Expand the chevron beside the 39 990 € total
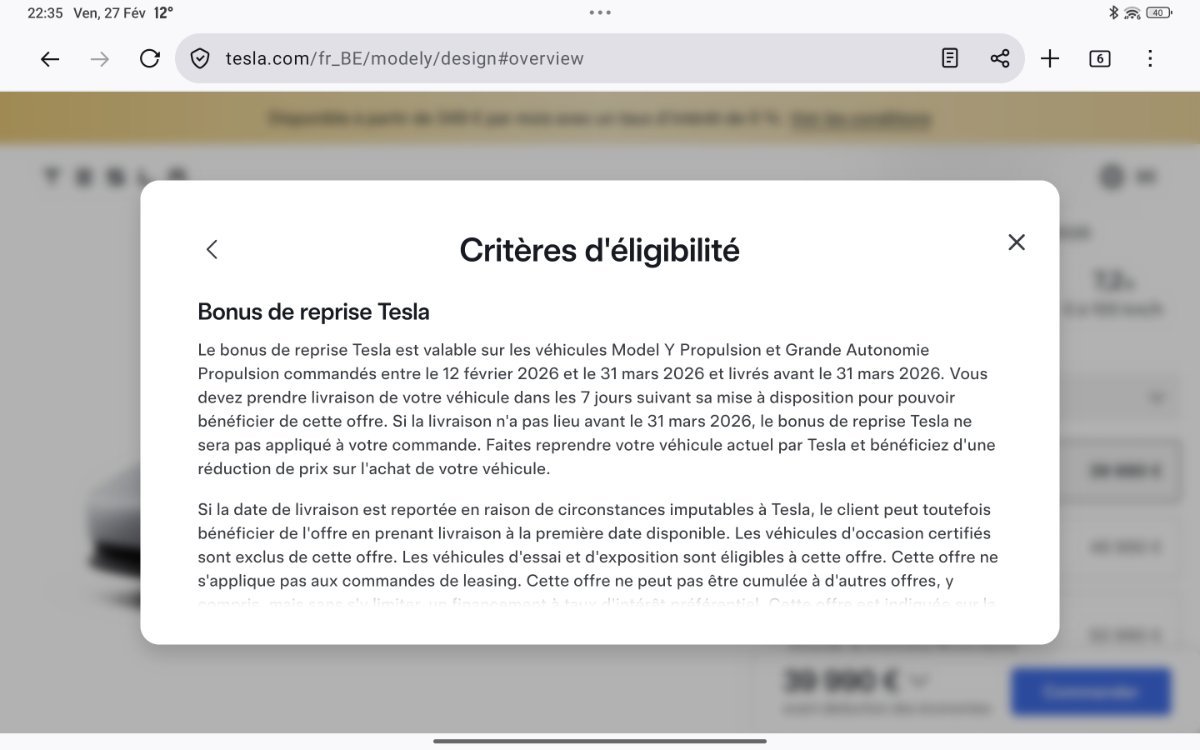Image resolution: width=1200 pixels, height=750 pixels. (x=920, y=682)
